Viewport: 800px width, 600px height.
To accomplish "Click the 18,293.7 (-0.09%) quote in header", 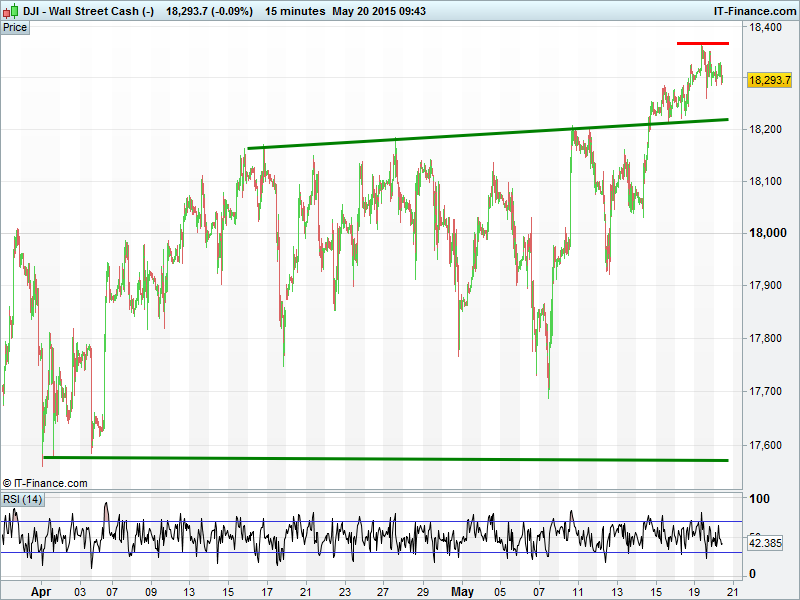I will 209,11.
